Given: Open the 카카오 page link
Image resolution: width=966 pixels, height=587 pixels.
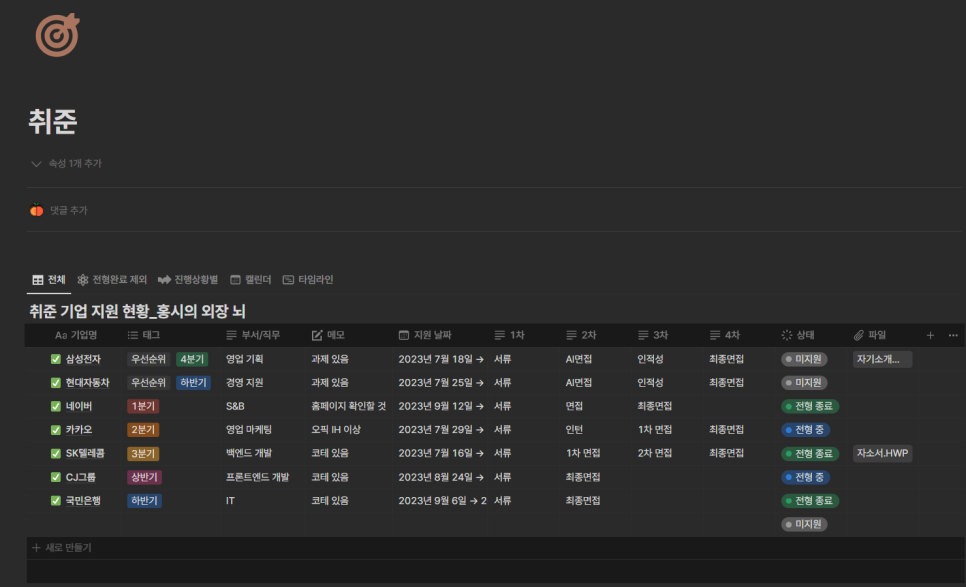Looking at the screenshot, I should pos(79,429).
